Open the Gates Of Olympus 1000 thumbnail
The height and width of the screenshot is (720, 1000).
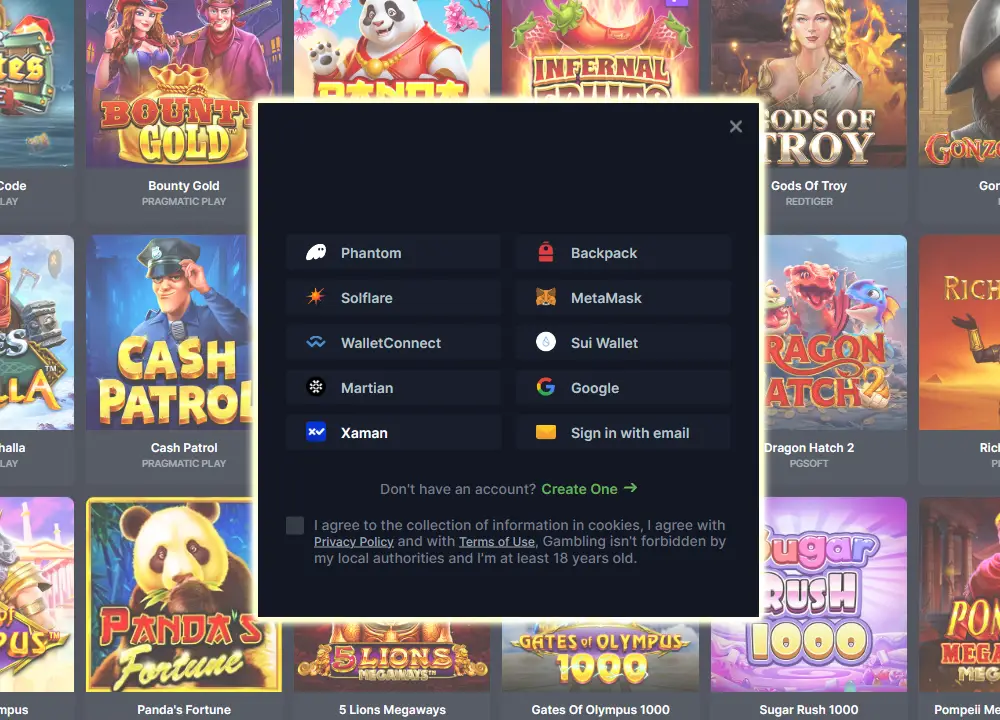click(600, 656)
